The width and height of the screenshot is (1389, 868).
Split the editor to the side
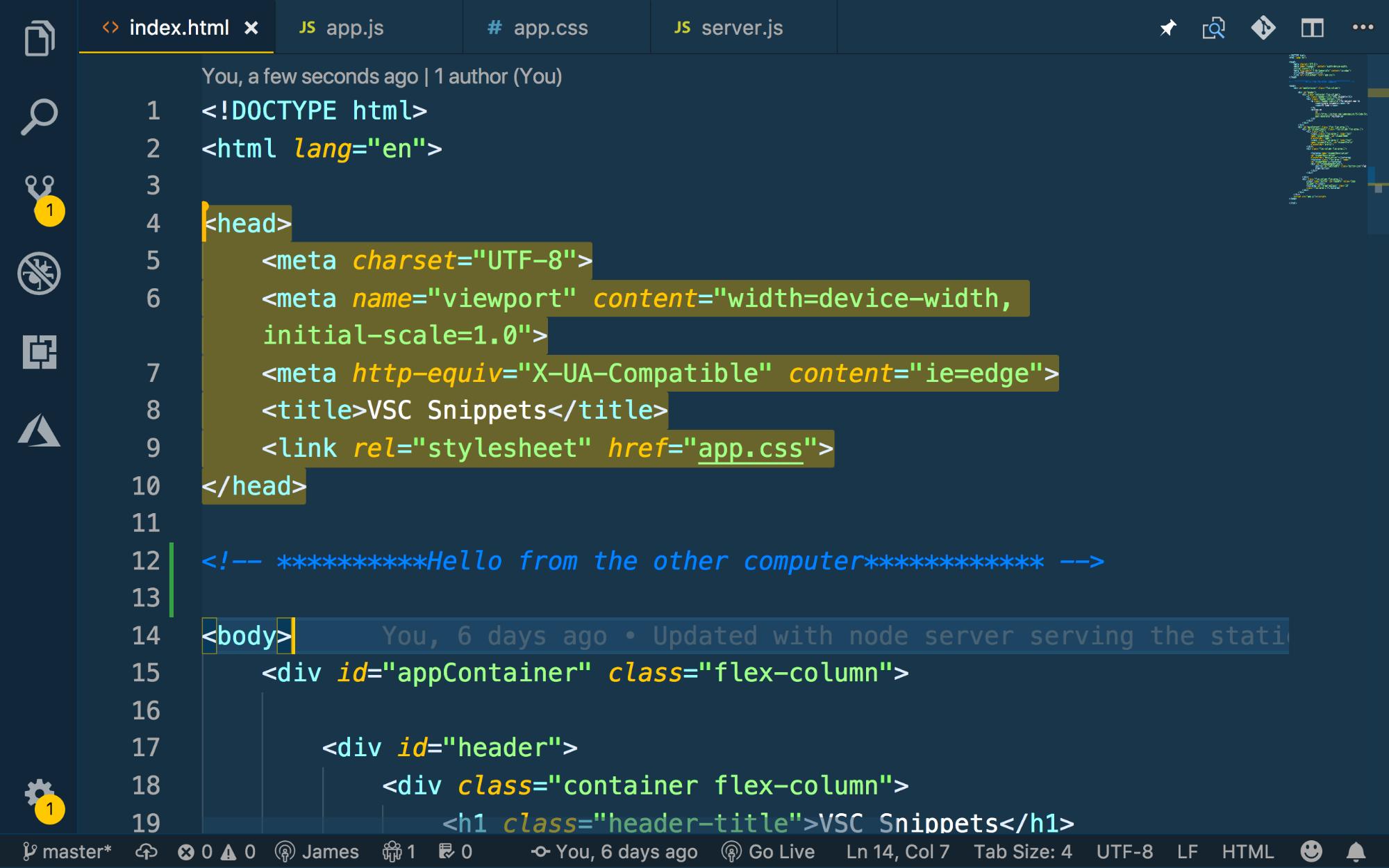(1312, 28)
